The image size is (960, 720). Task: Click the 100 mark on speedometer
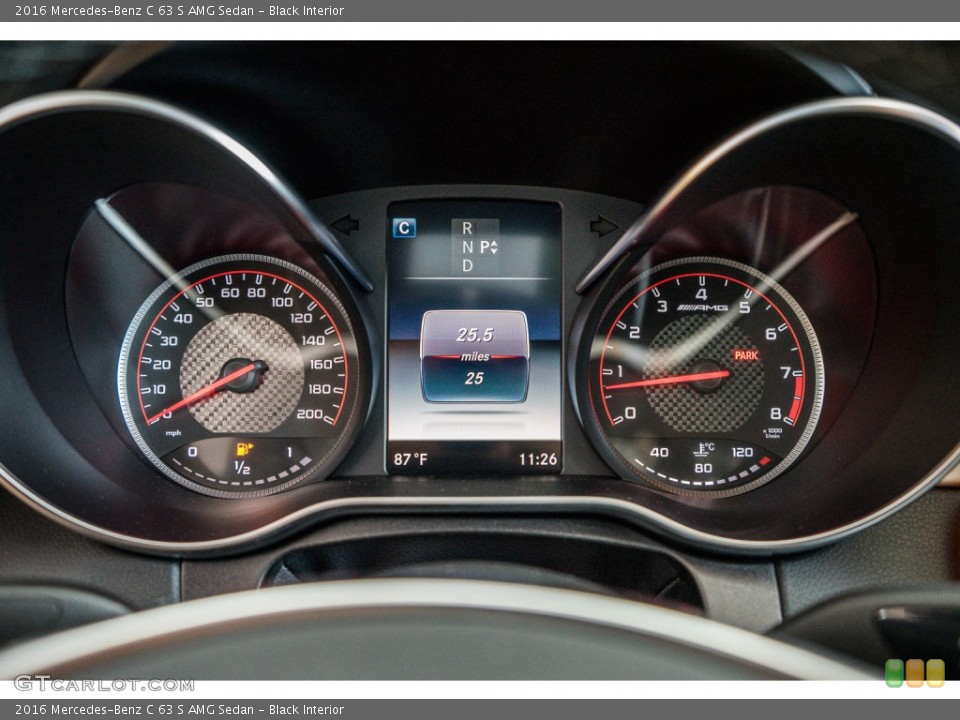click(x=282, y=301)
